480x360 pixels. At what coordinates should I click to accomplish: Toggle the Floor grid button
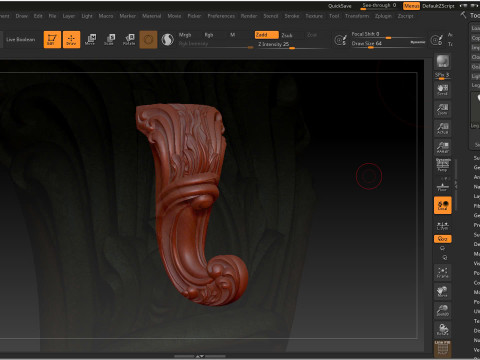point(443,186)
